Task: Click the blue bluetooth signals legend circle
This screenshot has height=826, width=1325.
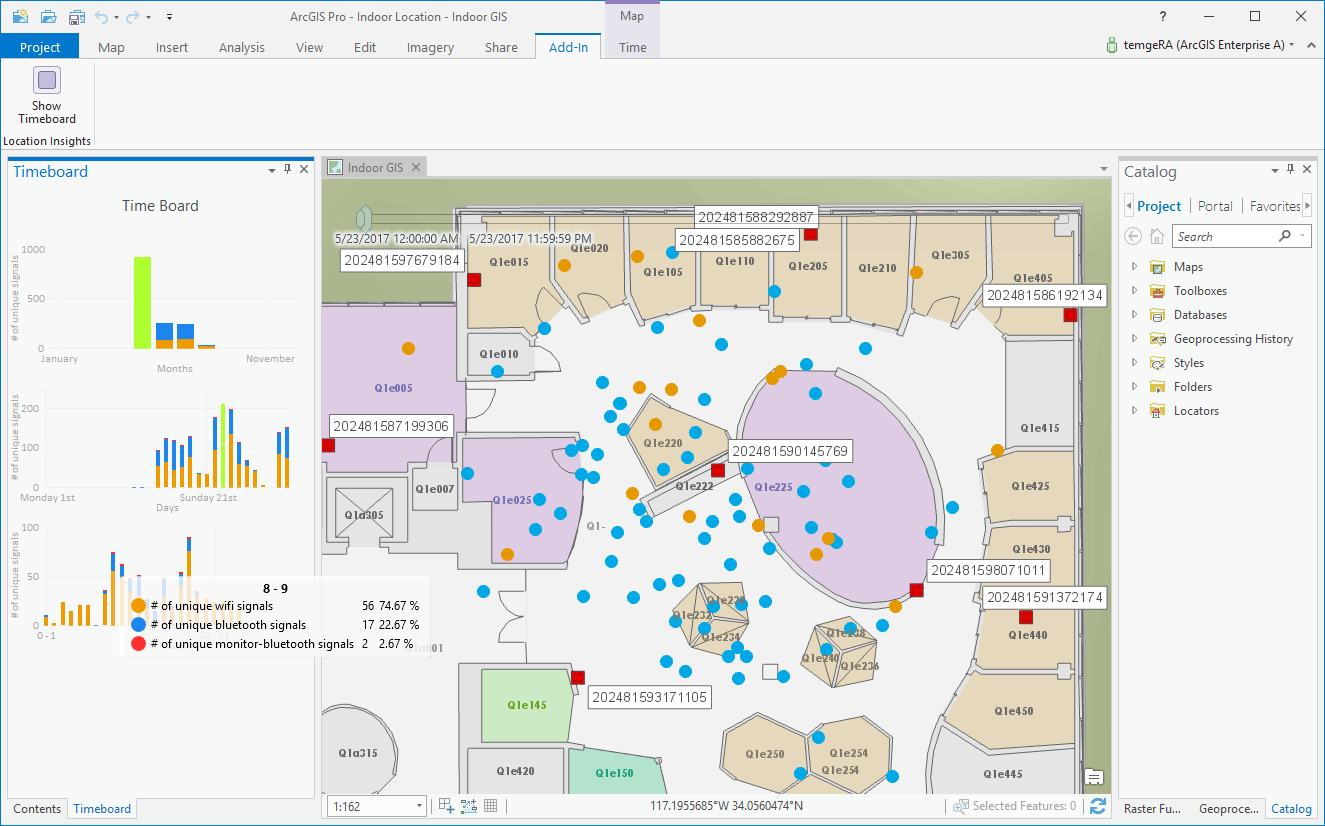Action: (x=138, y=625)
